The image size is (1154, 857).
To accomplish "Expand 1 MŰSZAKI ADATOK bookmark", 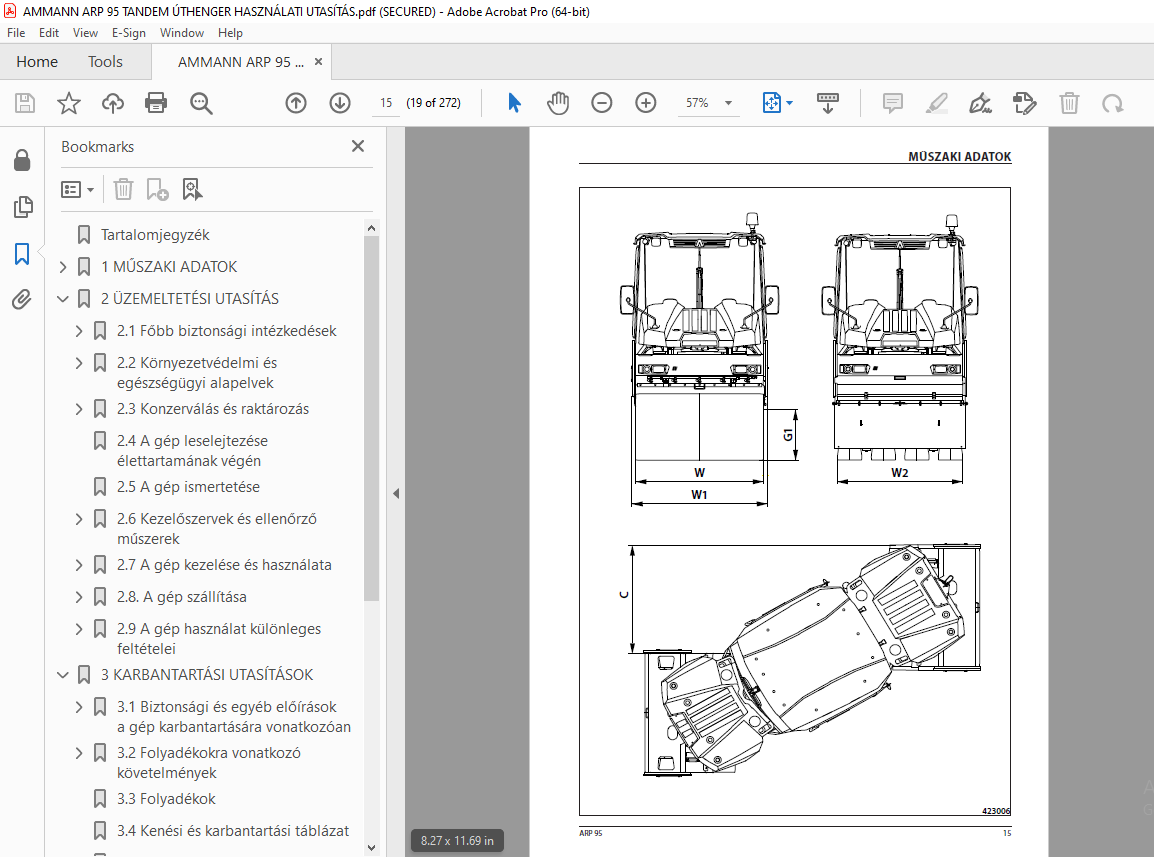I will [x=63, y=267].
